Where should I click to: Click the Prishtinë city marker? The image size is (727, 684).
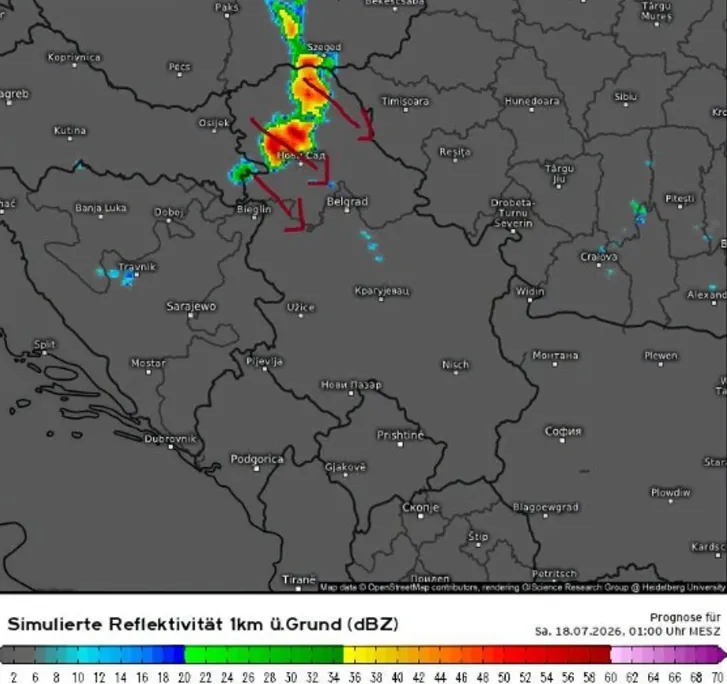tap(400, 444)
